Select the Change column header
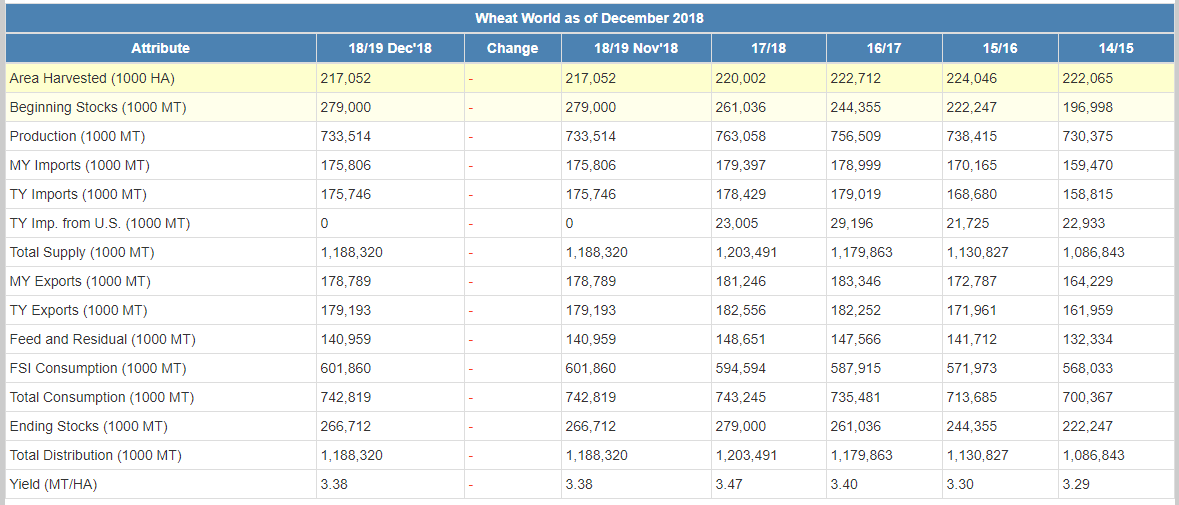 (512, 48)
